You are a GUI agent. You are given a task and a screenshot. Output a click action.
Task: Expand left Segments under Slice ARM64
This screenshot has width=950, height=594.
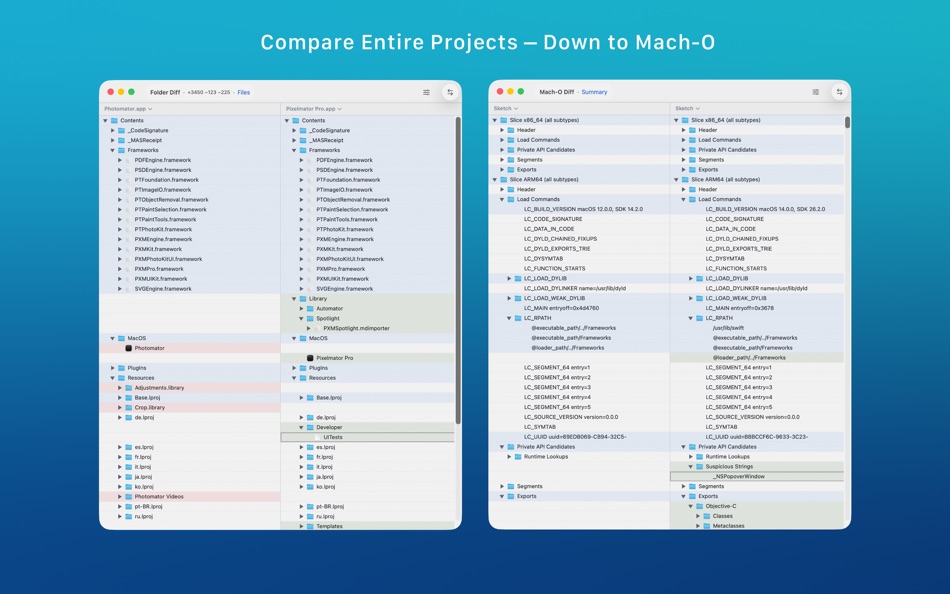pos(502,486)
